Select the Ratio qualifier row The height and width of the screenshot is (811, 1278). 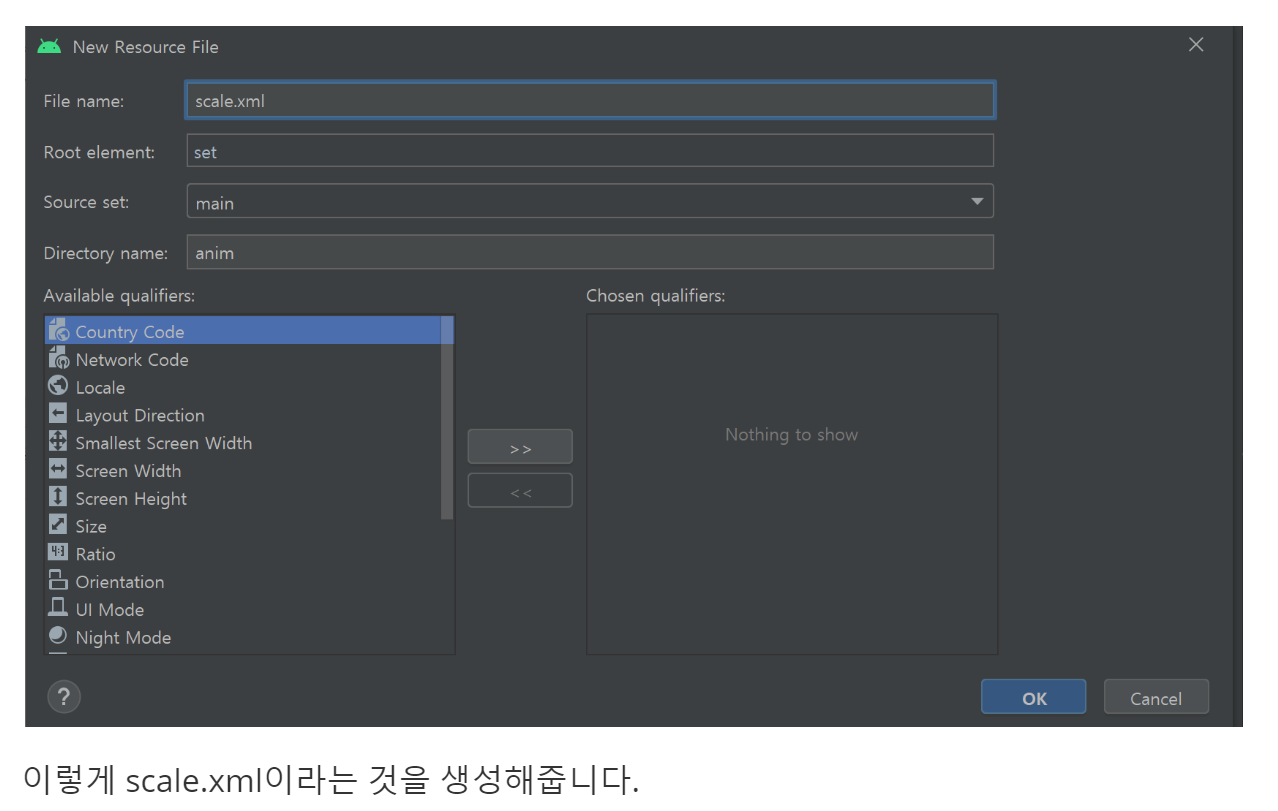coord(243,554)
